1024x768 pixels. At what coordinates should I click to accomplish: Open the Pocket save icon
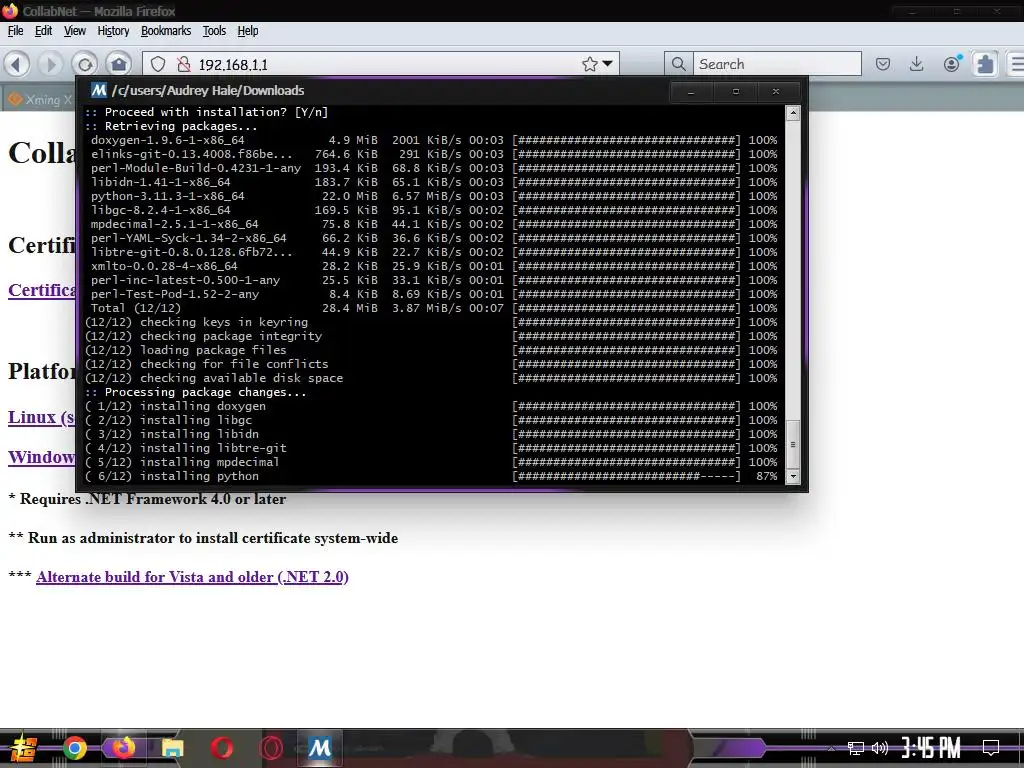click(x=883, y=64)
